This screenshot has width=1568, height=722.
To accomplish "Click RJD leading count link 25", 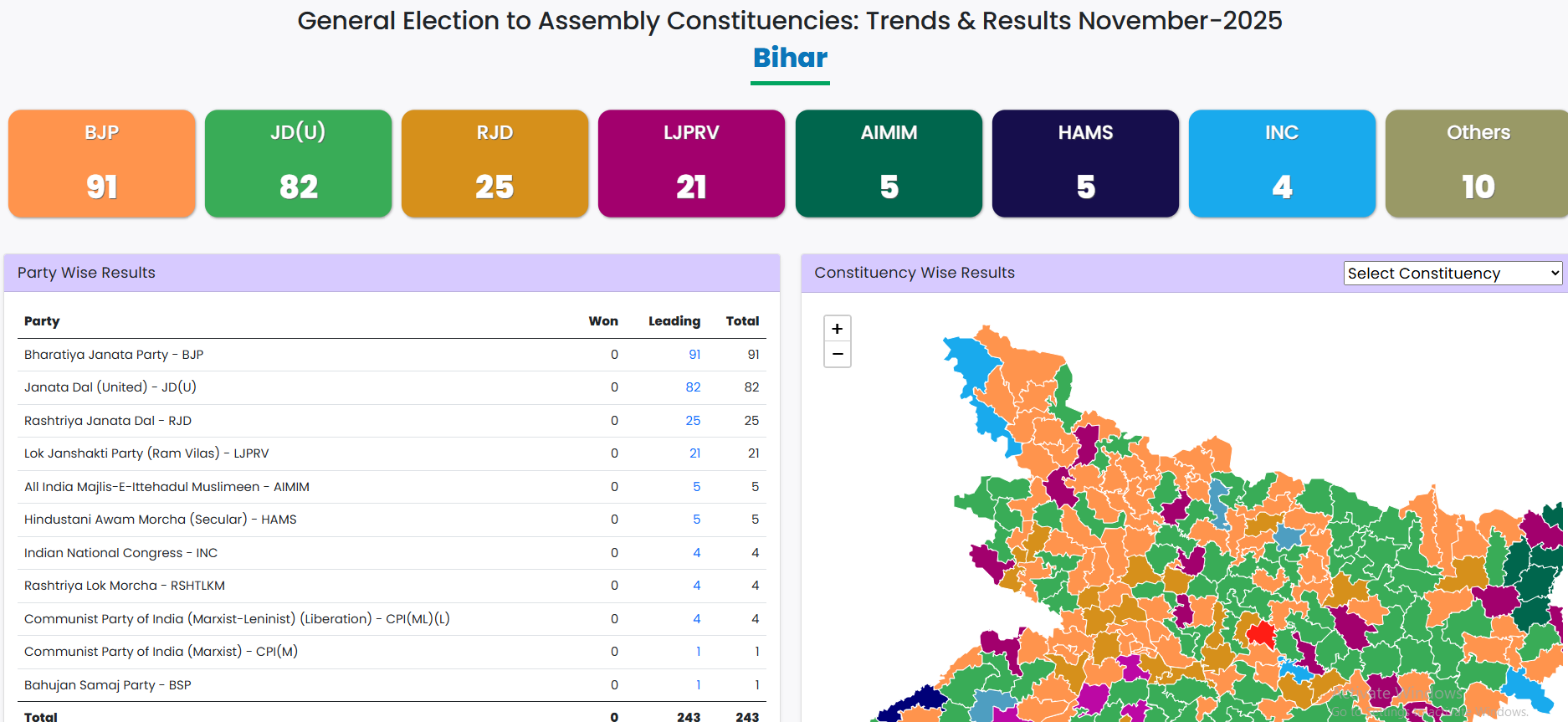I will (693, 421).
